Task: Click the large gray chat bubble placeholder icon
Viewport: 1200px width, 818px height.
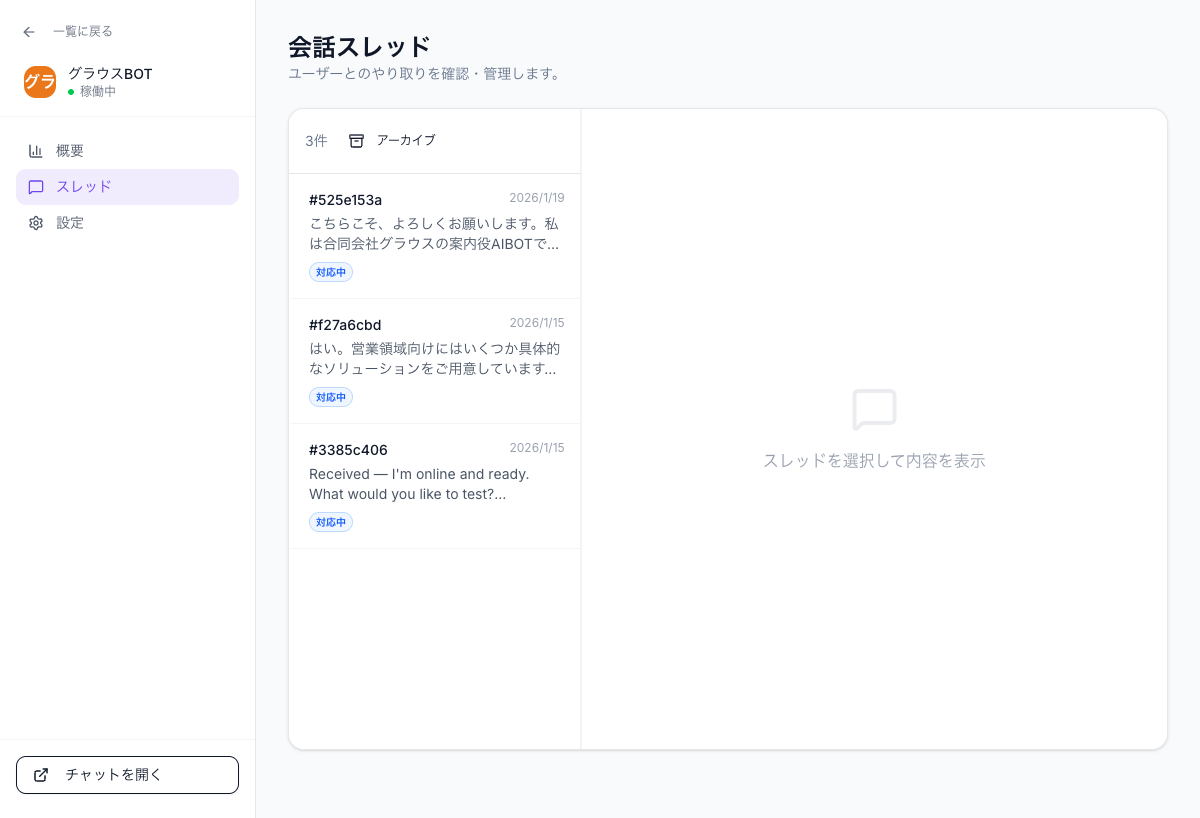Action: pos(874,410)
